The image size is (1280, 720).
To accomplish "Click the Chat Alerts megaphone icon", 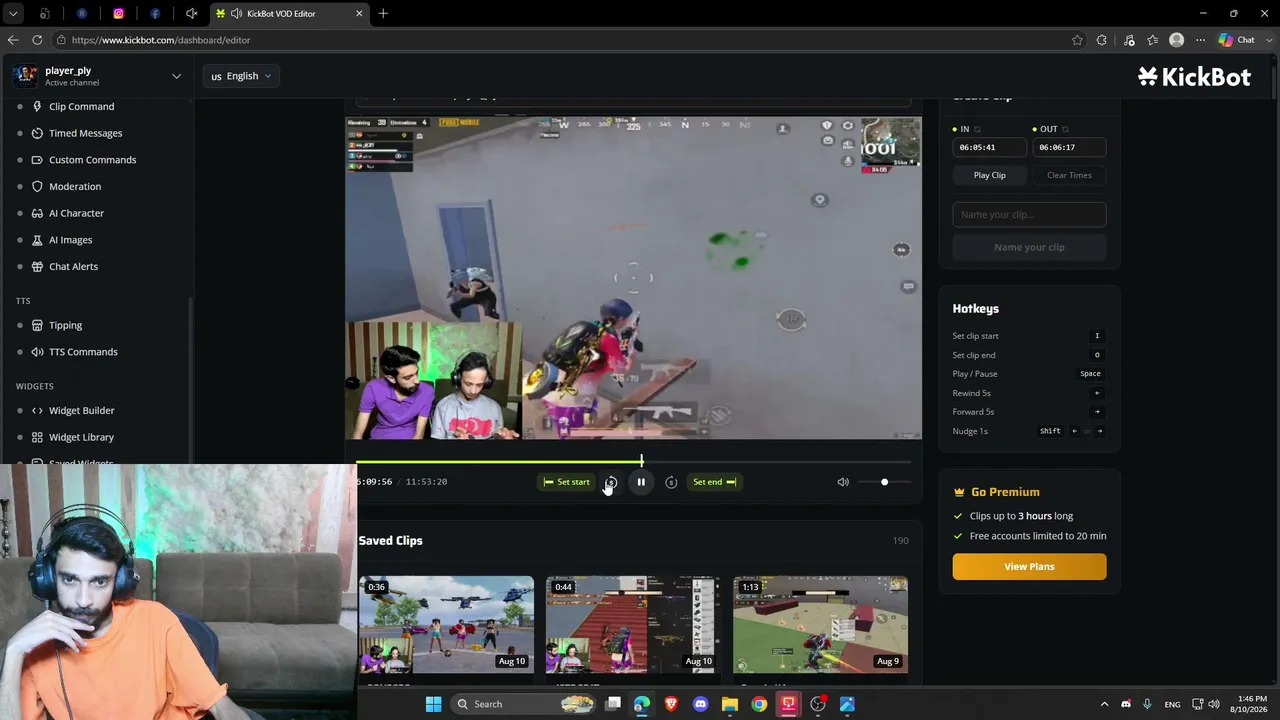I will point(37,267).
